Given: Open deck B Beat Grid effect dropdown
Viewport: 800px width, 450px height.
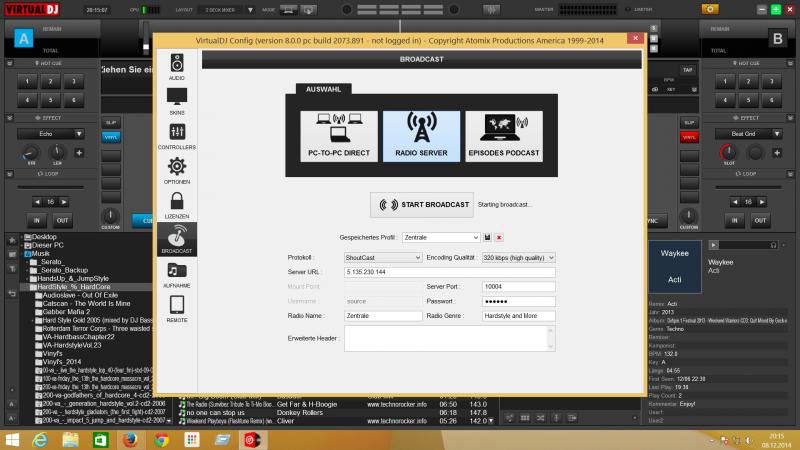Looking at the screenshot, I should point(748,134).
